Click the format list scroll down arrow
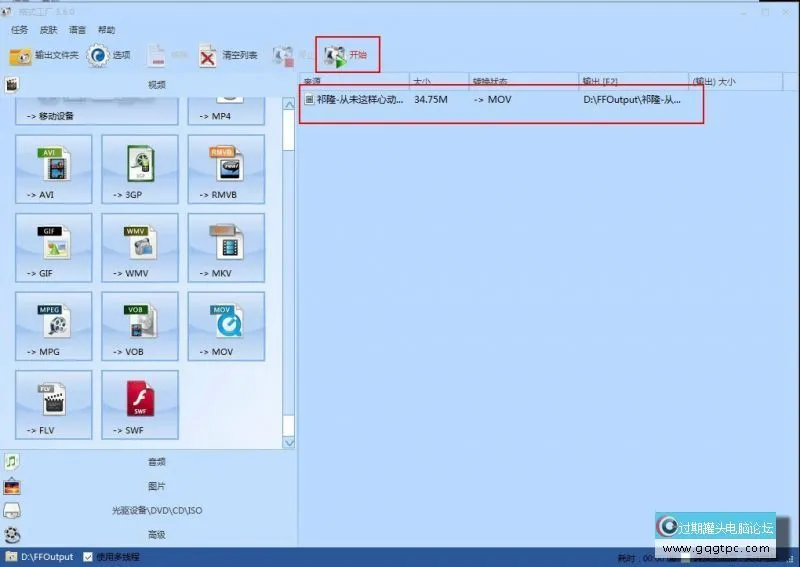 [x=289, y=443]
